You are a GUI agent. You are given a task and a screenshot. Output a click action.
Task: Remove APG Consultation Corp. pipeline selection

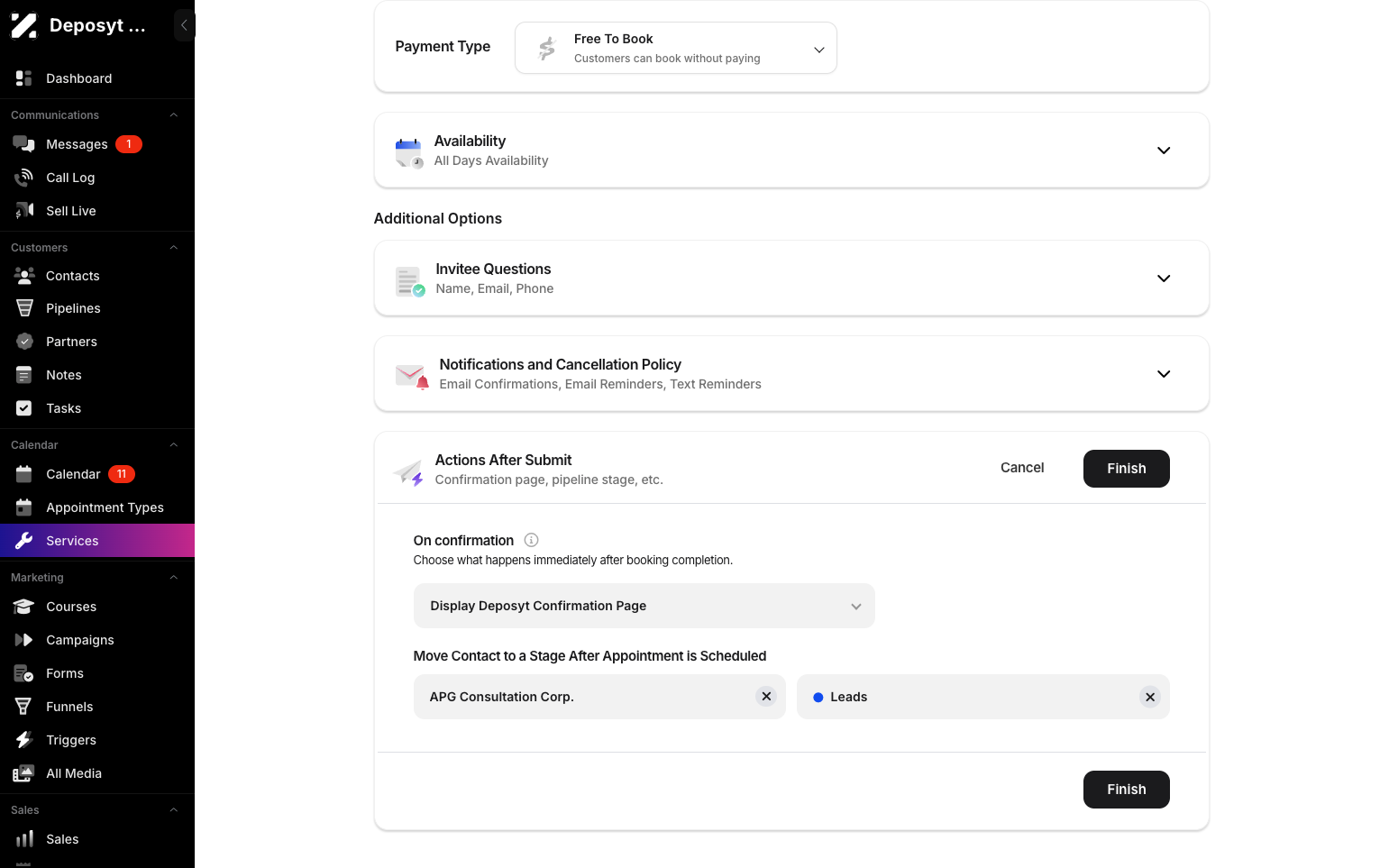tap(766, 697)
